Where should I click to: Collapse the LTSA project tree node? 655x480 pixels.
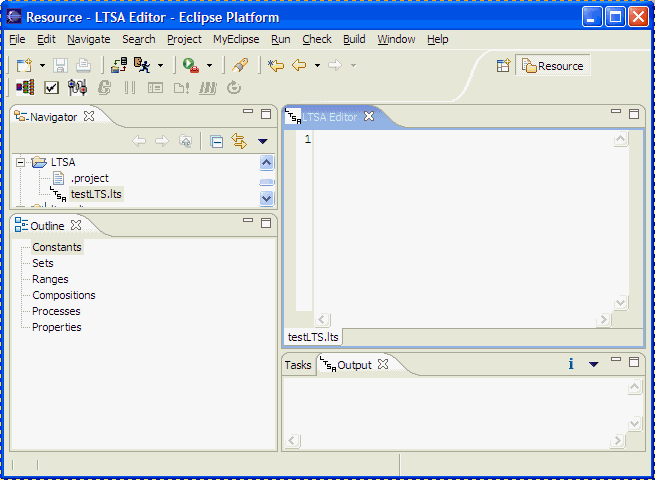(21, 162)
